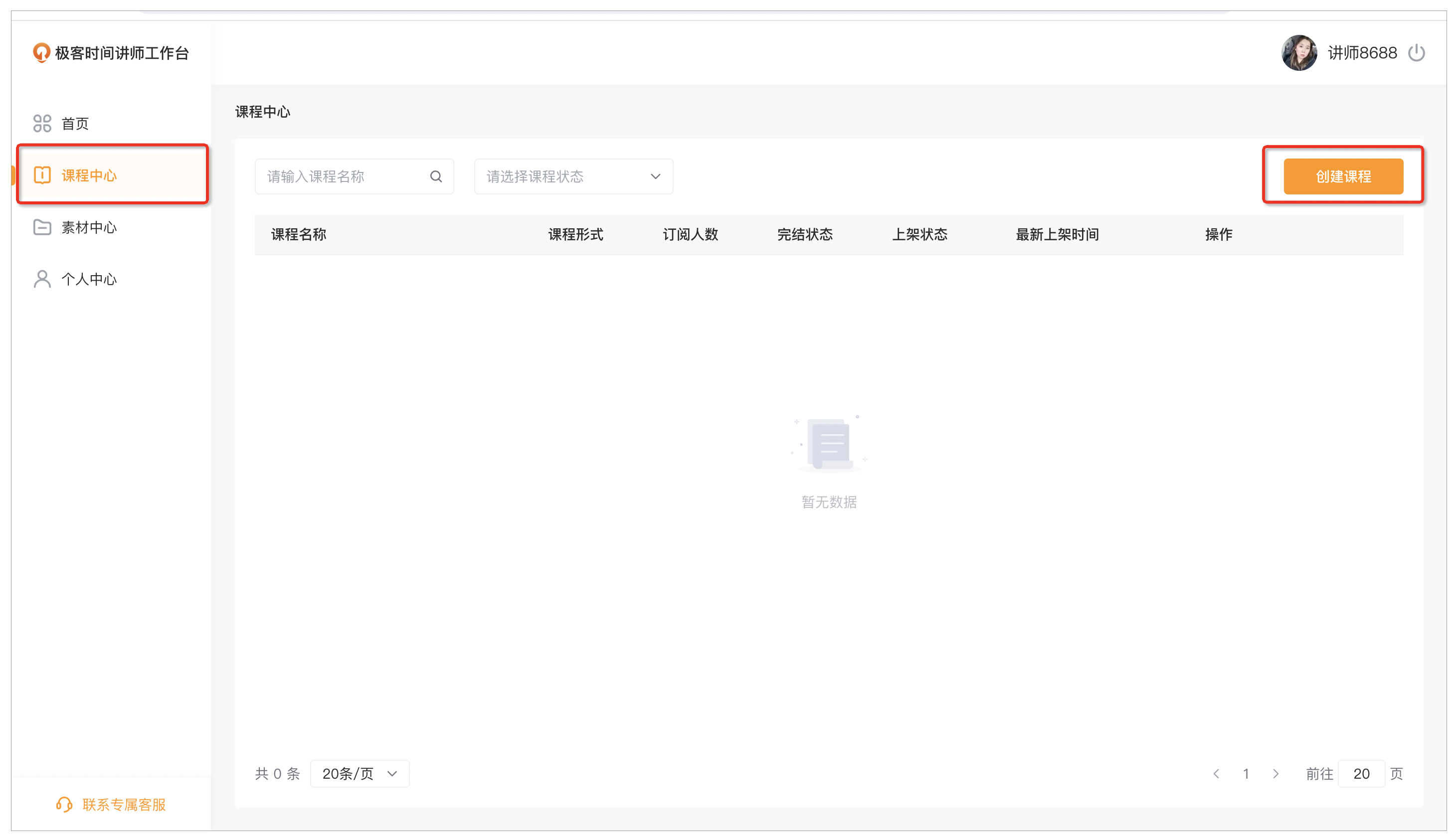1456x840 pixels.
Task: Click the status dropdown chevron arrow
Action: (655, 176)
